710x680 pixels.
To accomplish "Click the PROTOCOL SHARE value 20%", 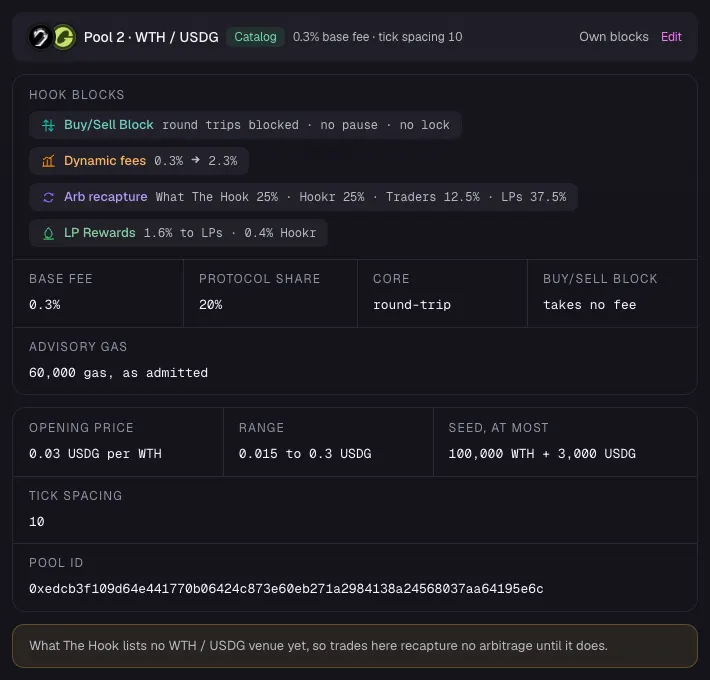I will (211, 305).
